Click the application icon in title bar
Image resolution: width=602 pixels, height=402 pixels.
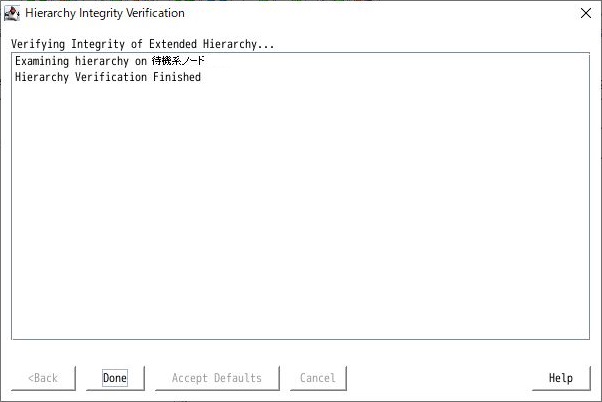(x=12, y=13)
